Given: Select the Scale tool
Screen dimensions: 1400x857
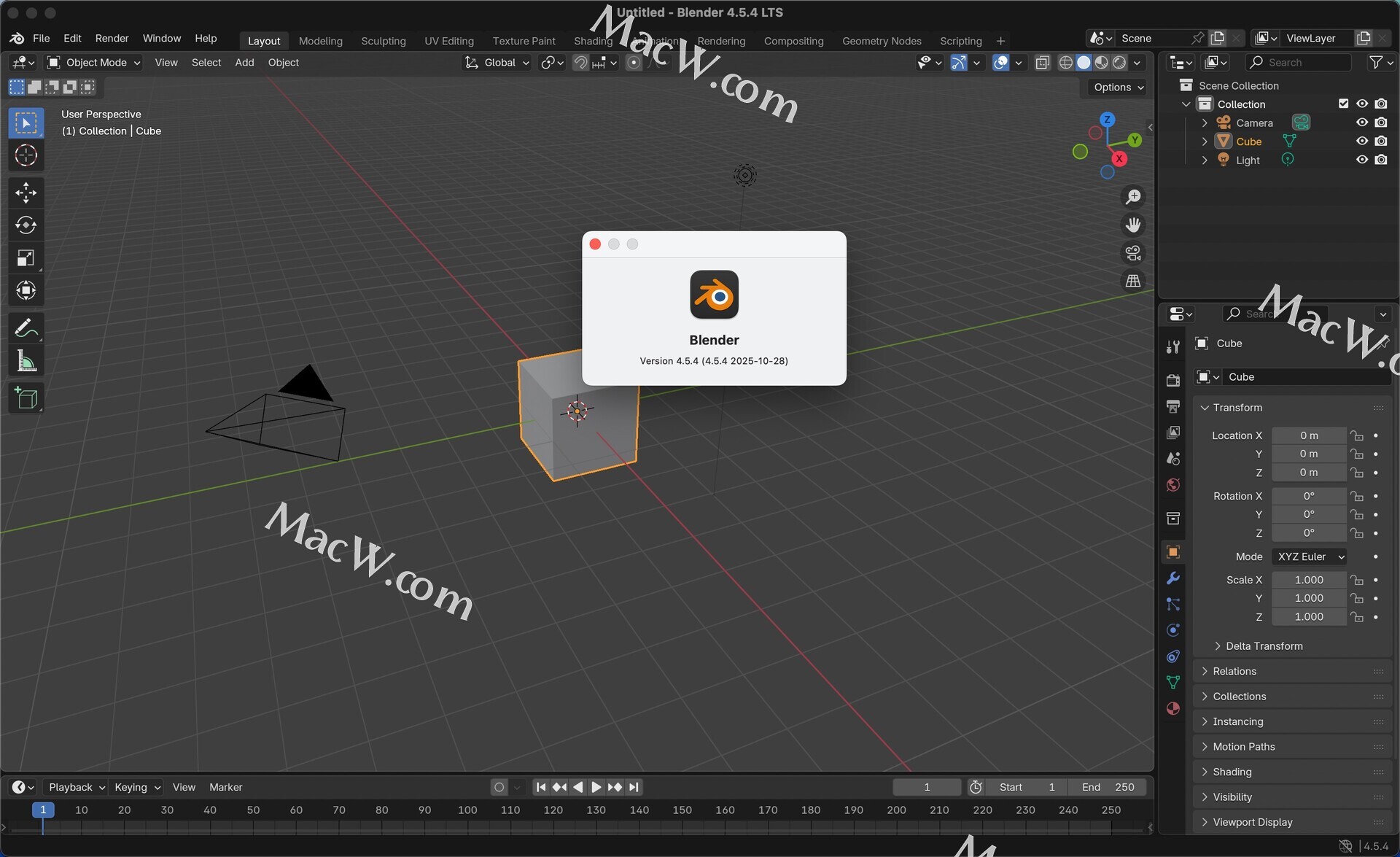Looking at the screenshot, I should click(26, 258).
